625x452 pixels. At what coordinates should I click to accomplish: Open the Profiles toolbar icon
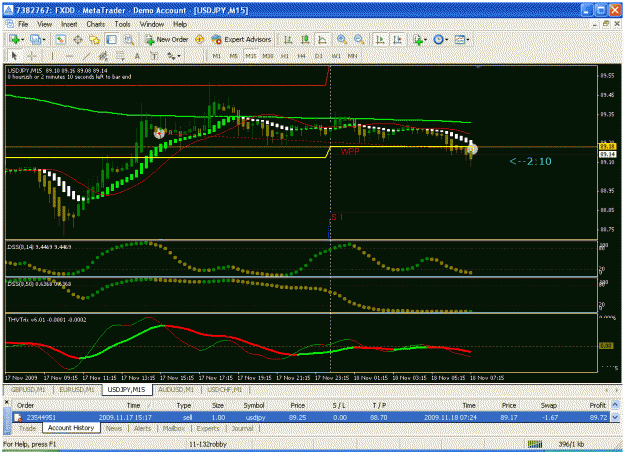[x=35, y=39]
